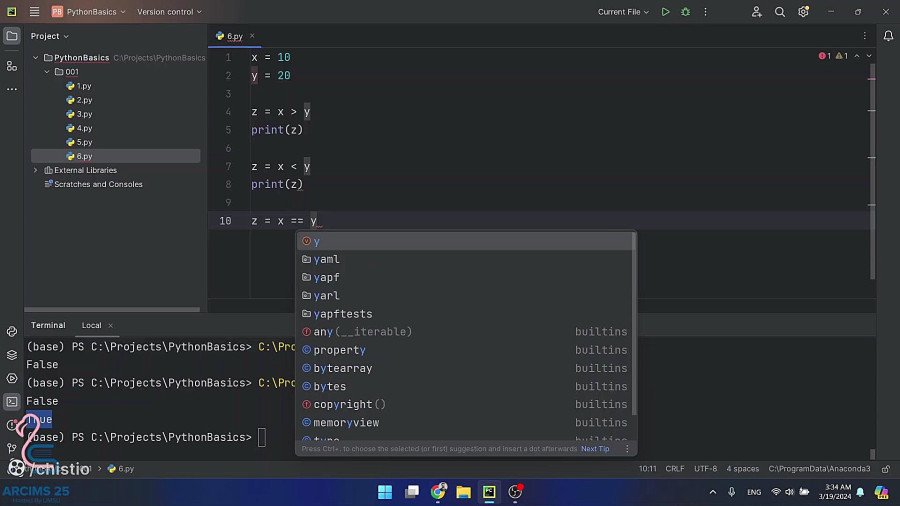Viewport: 900px width, 506px height.
Task: Toggle read-only lock in status bar
Action: coord(886,469)
